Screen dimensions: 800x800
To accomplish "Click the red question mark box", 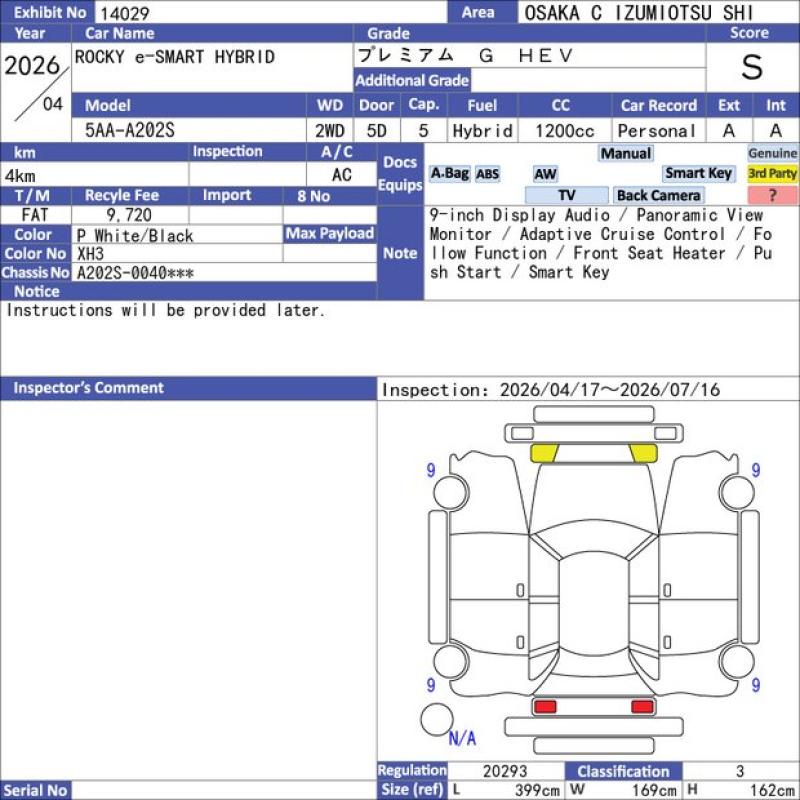I will tap(772, 195).
